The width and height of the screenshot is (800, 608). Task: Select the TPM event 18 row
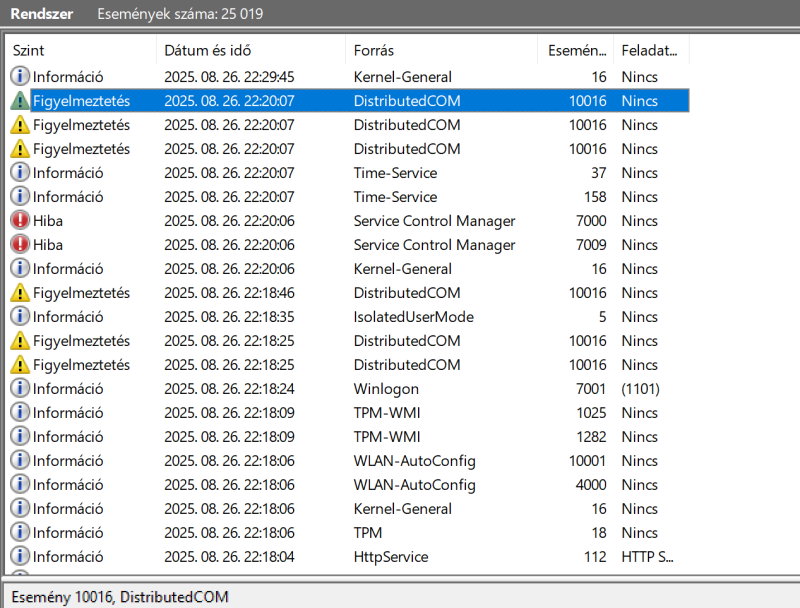click(349, 533)
